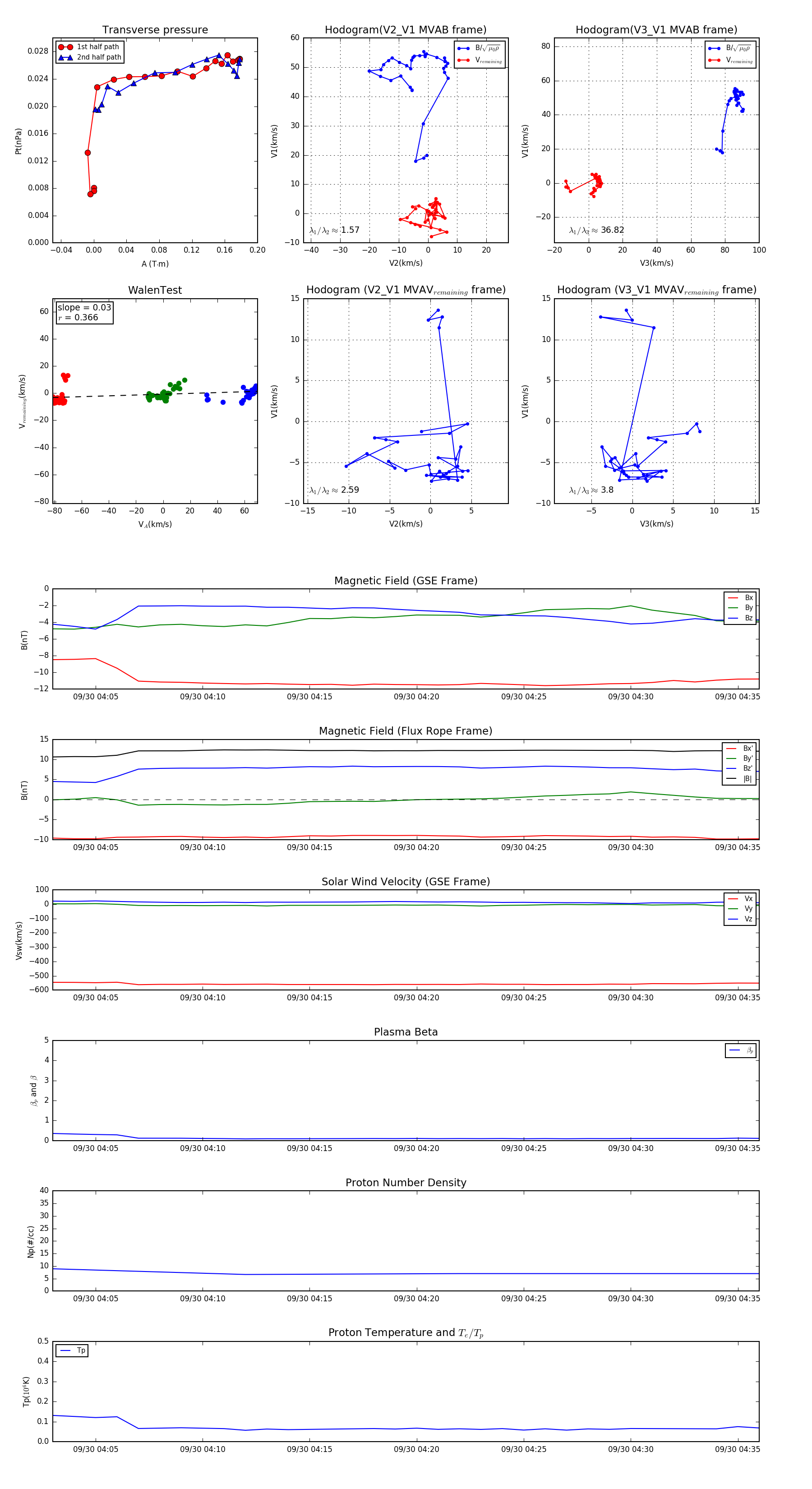The height and width of the screenshot is (1489, 812).
Task: Click "Solar Wind Velocity (GSE Frame)" title
Action: (x=406, y=882)
